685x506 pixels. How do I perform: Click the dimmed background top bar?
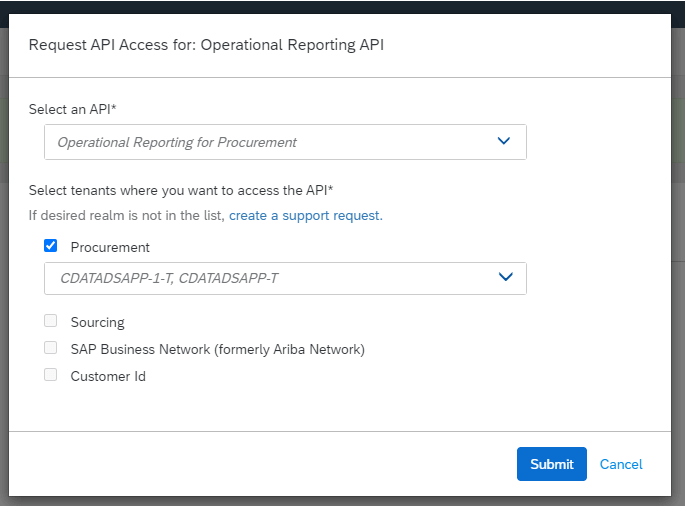pos(342,7)
